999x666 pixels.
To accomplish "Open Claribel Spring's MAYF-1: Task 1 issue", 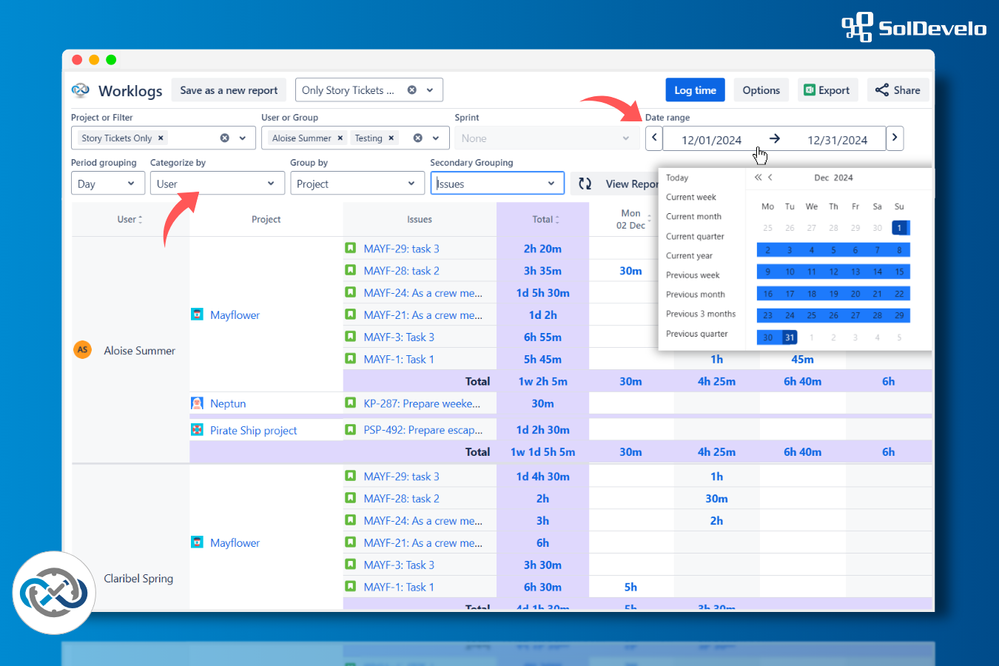I will click(x=398, y=587).
